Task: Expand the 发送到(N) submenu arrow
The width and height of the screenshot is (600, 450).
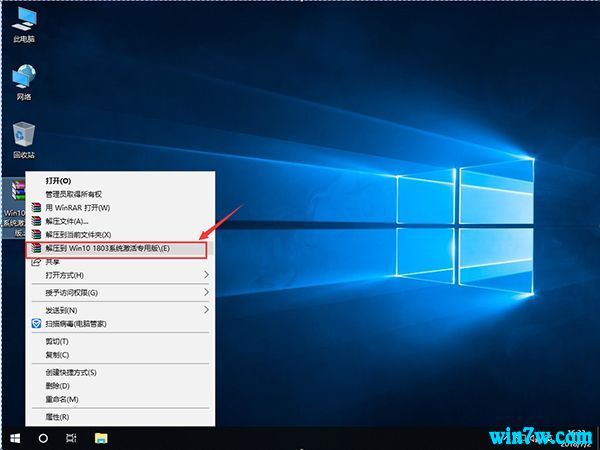Action: pos(206,310)
